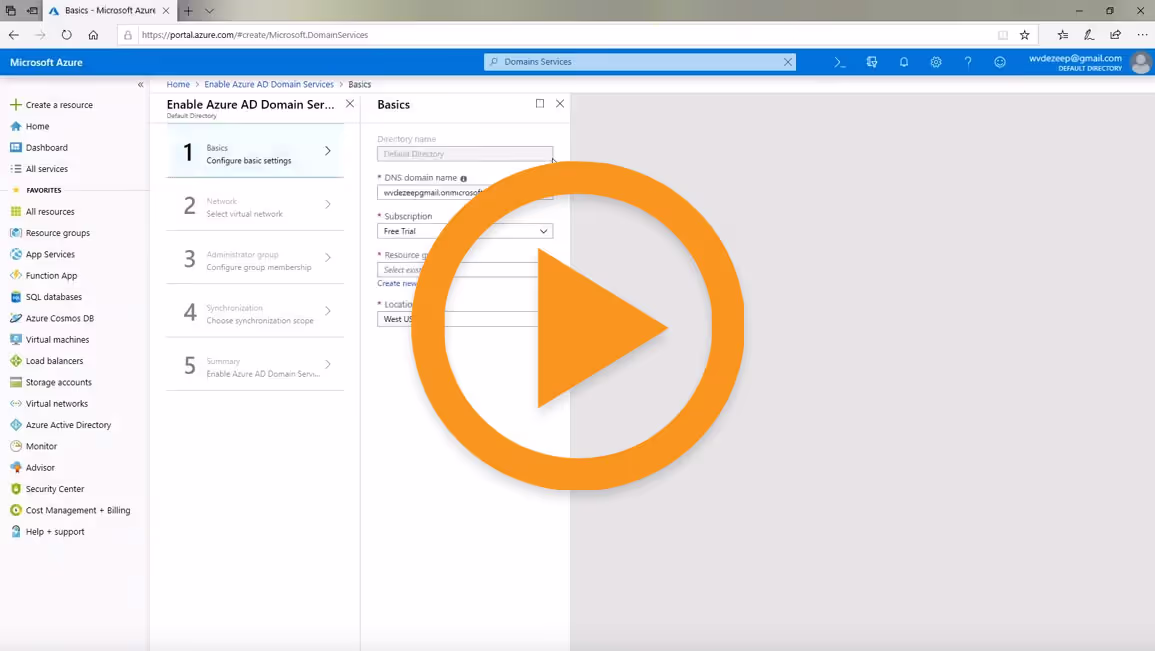Screen dimensions: 1155x651
Task: Open portal Settings gear
Action: pyautogui.click(x=936, y=63)
